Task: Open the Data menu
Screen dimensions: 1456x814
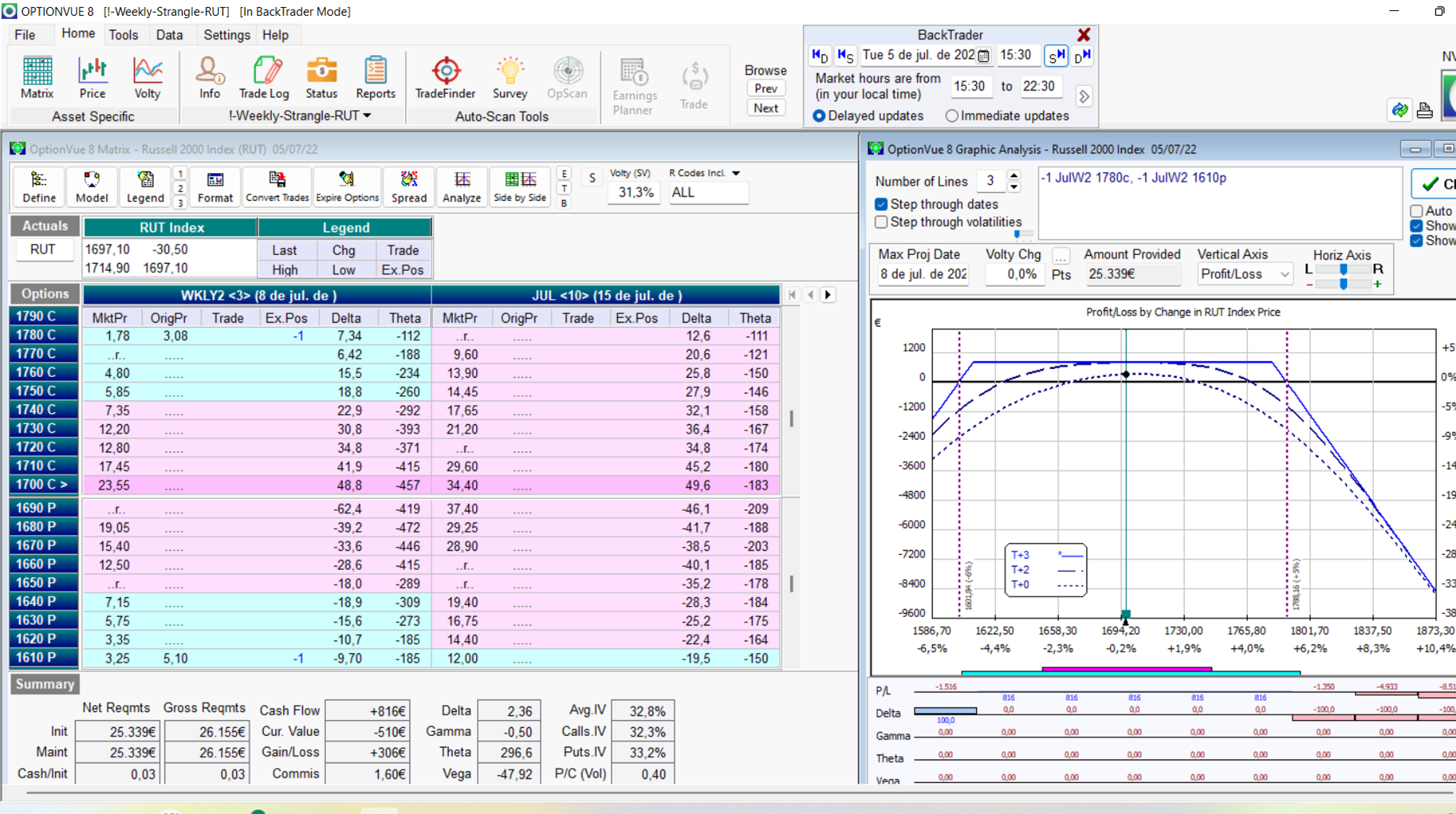Action: 169,35
